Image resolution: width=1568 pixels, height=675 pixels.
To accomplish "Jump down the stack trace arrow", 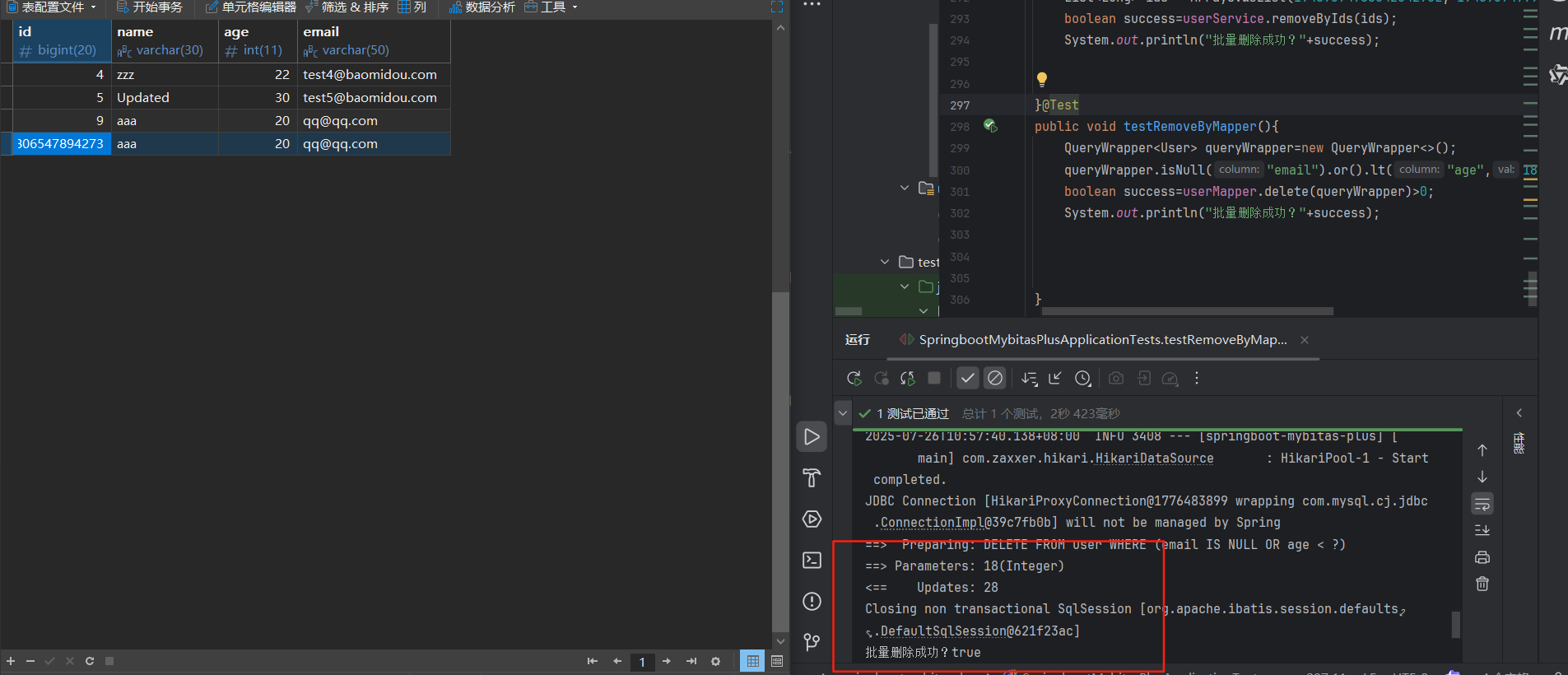I will 1482,477.
